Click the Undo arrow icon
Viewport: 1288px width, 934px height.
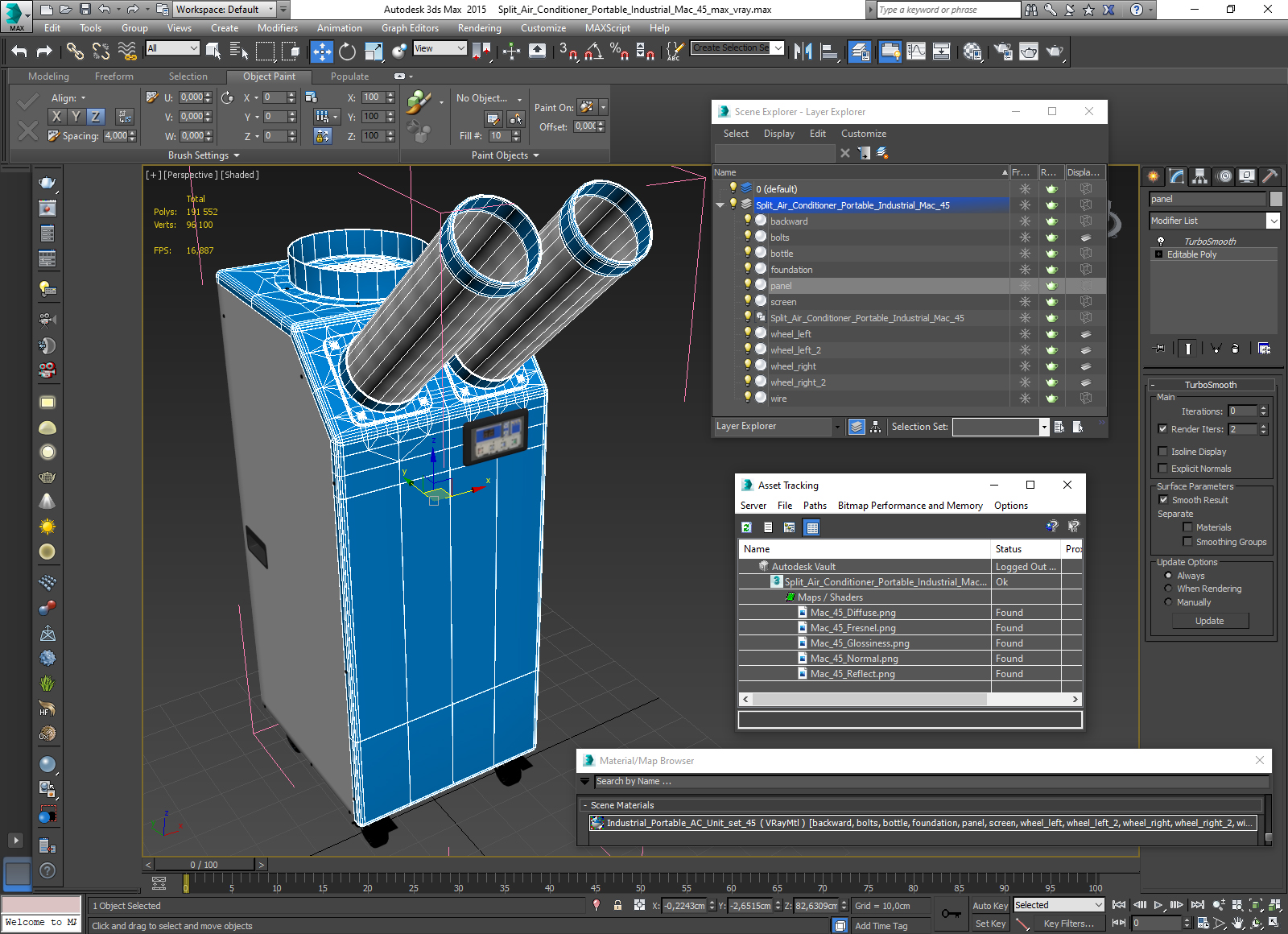click(19, 52)
